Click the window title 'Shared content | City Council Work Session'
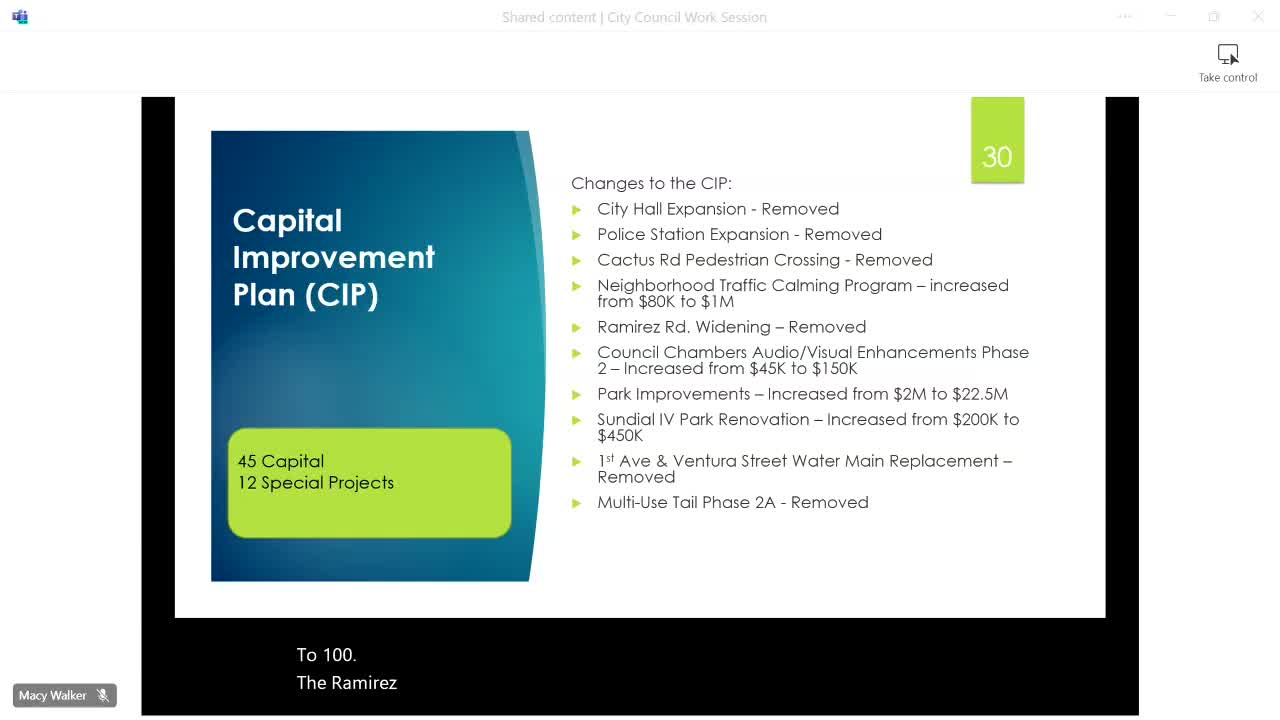 click(x=634, y=17)
